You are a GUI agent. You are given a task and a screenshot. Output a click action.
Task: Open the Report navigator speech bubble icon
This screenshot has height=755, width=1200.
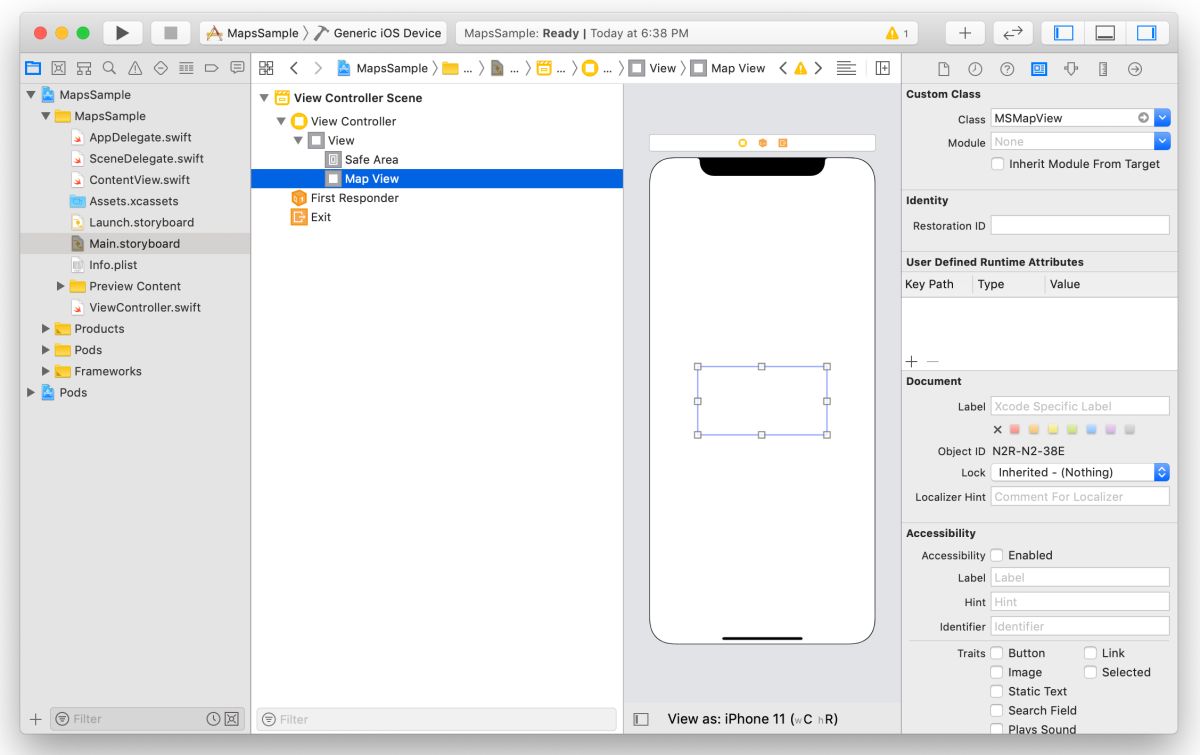pyautogui.click(x=237, y=68)
